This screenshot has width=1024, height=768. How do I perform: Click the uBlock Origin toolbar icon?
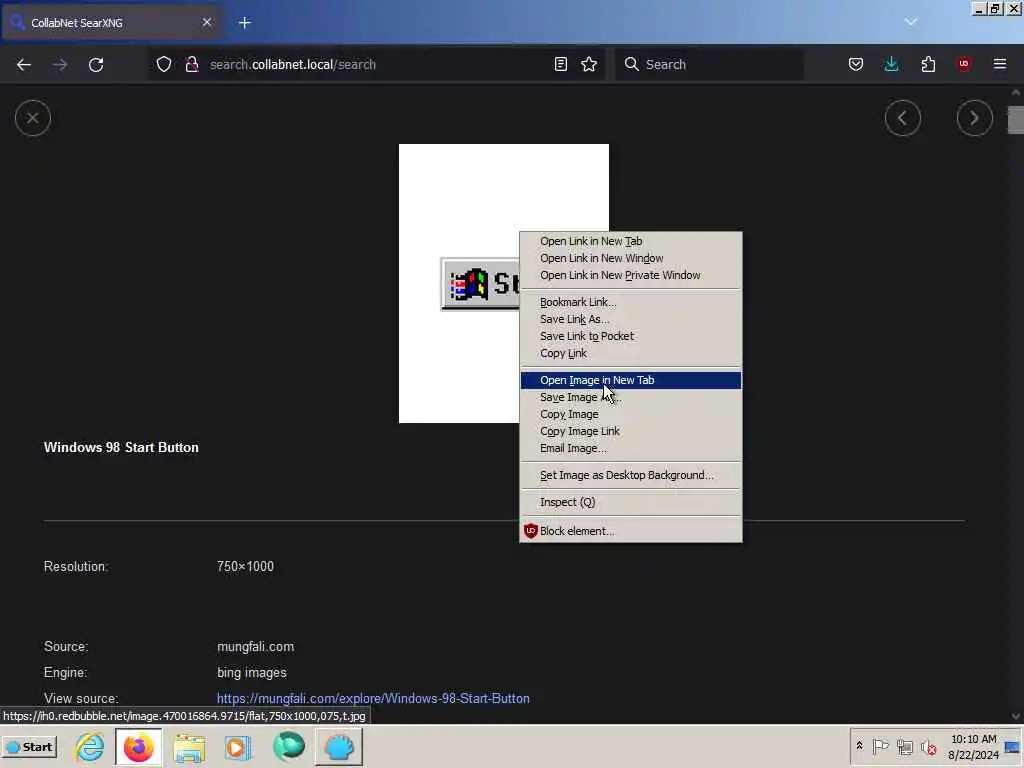[x=964, y=64]
